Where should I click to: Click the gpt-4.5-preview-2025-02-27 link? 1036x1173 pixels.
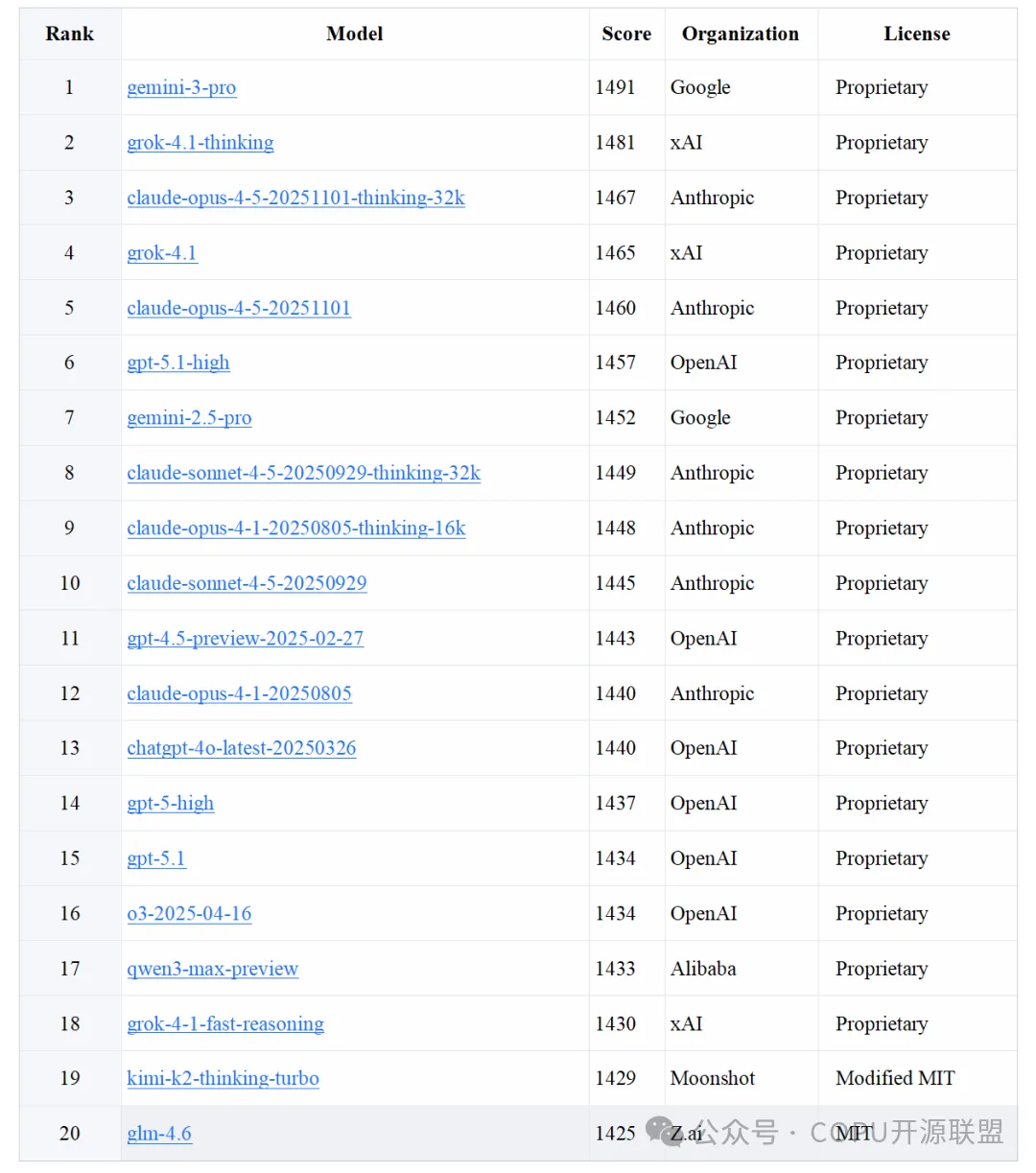(x=245, y=639)
